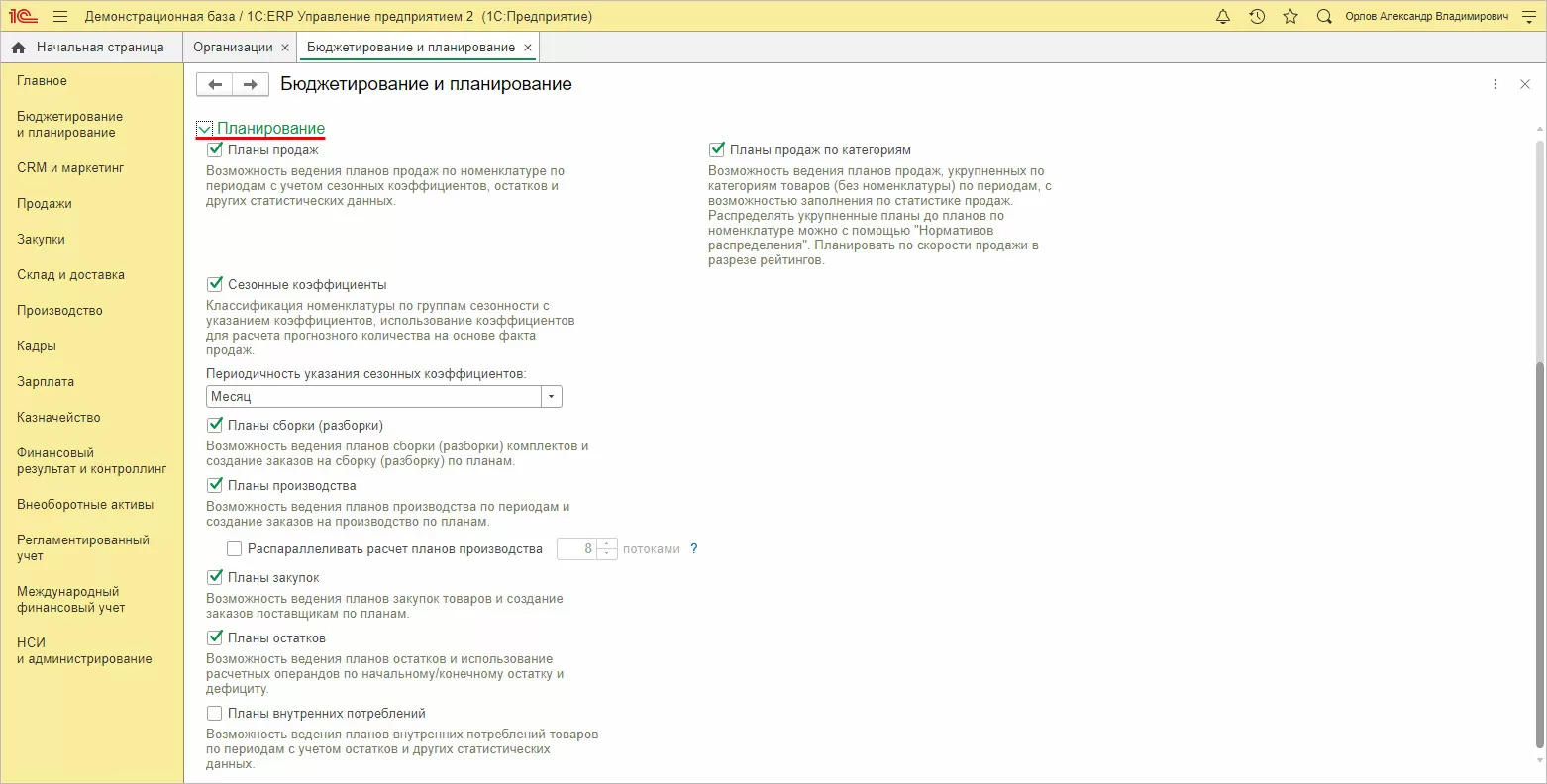
Task: Open Производство section
Action: (59, 311)
